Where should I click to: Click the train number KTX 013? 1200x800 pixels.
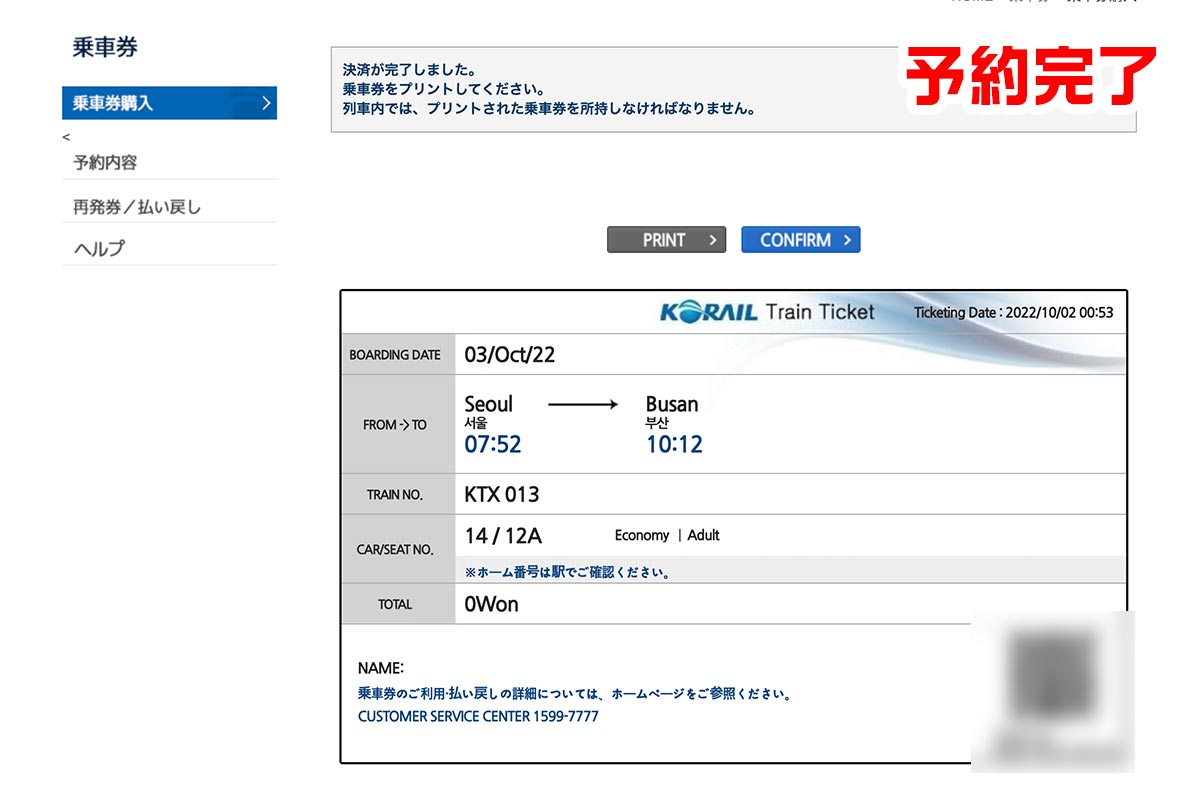502,494
